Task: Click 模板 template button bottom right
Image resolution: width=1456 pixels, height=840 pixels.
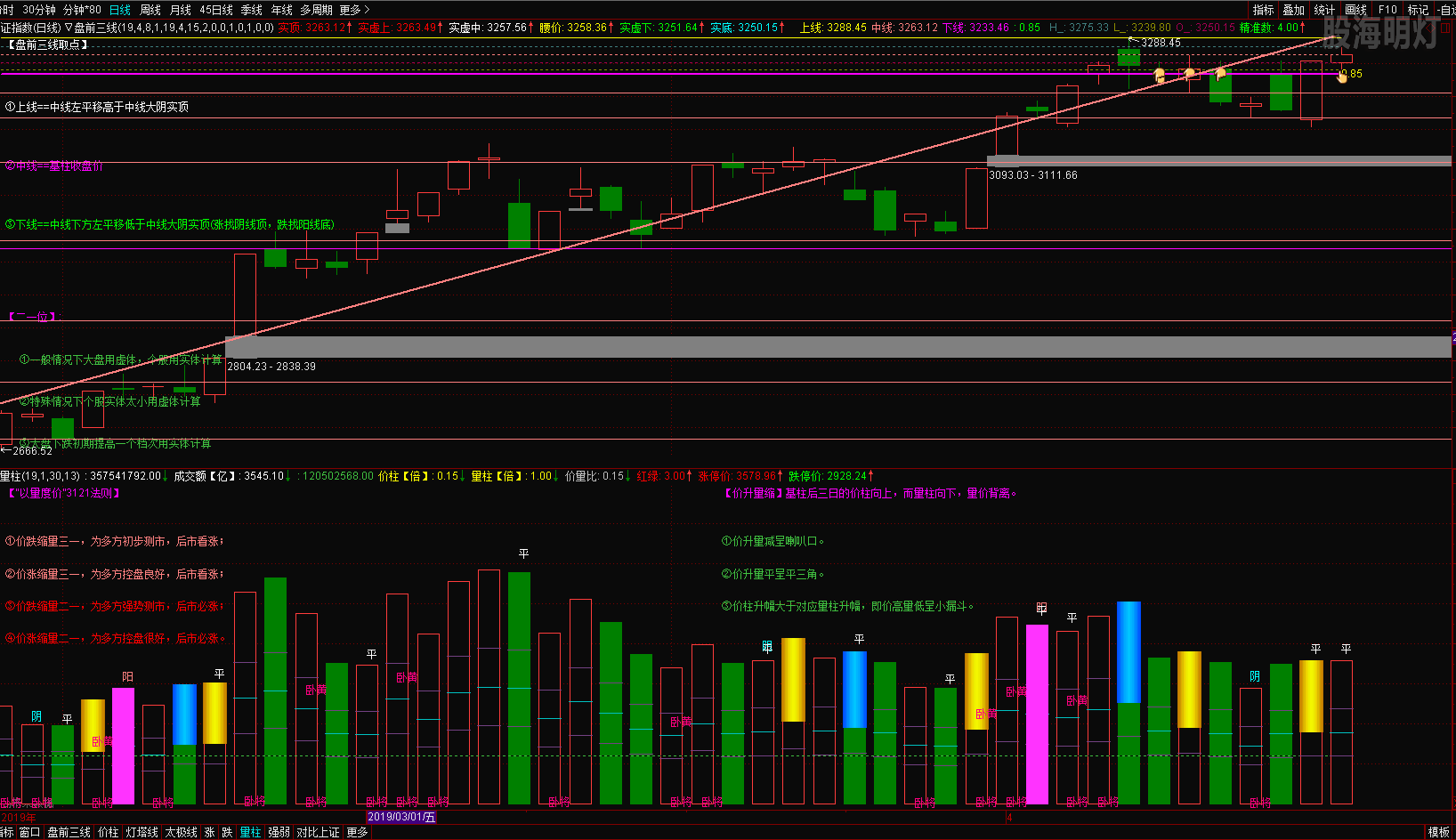Action: [x=1438, y=832]
